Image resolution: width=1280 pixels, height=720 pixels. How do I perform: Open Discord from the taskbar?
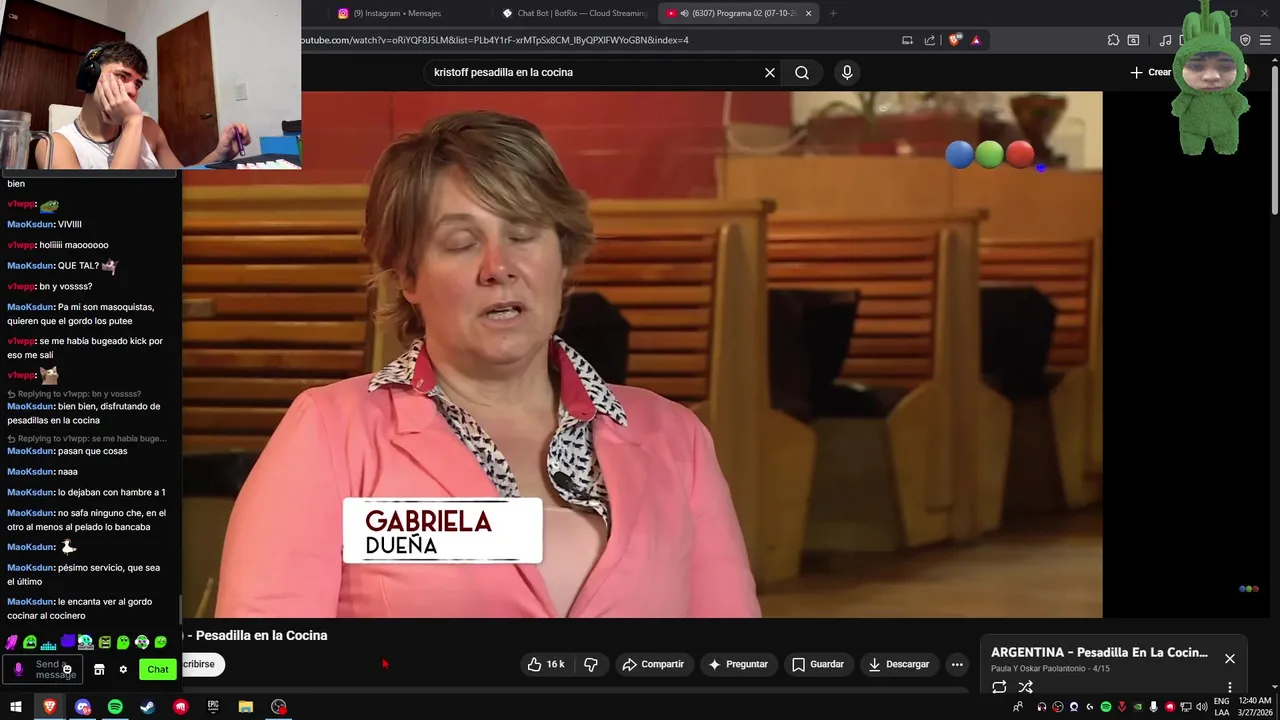pyautogui.click(x=82, y=707)
